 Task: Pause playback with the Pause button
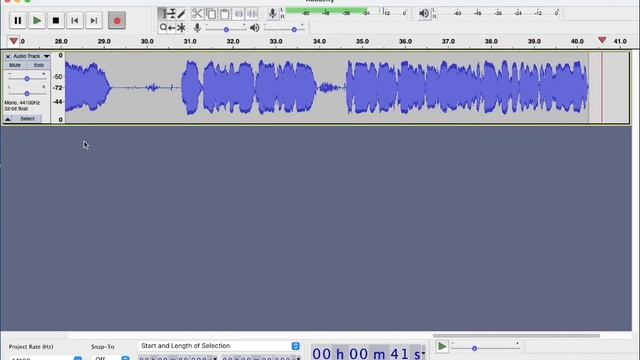click(18, 20)
